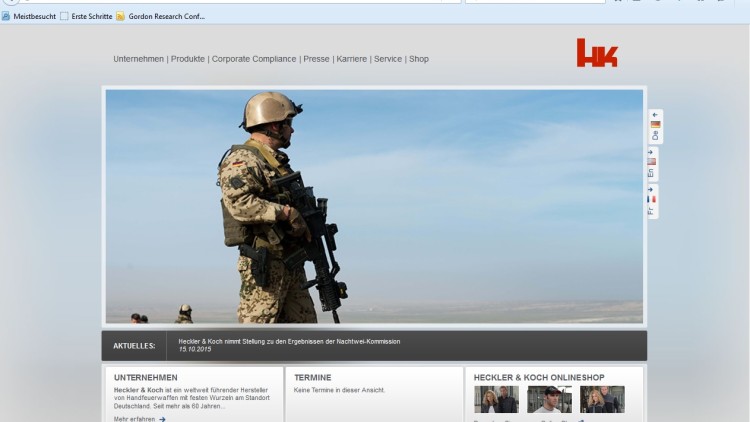750x422 pixels.
Task: Click the middle onlineshop product thumbnail
Action: click(549, 399)
